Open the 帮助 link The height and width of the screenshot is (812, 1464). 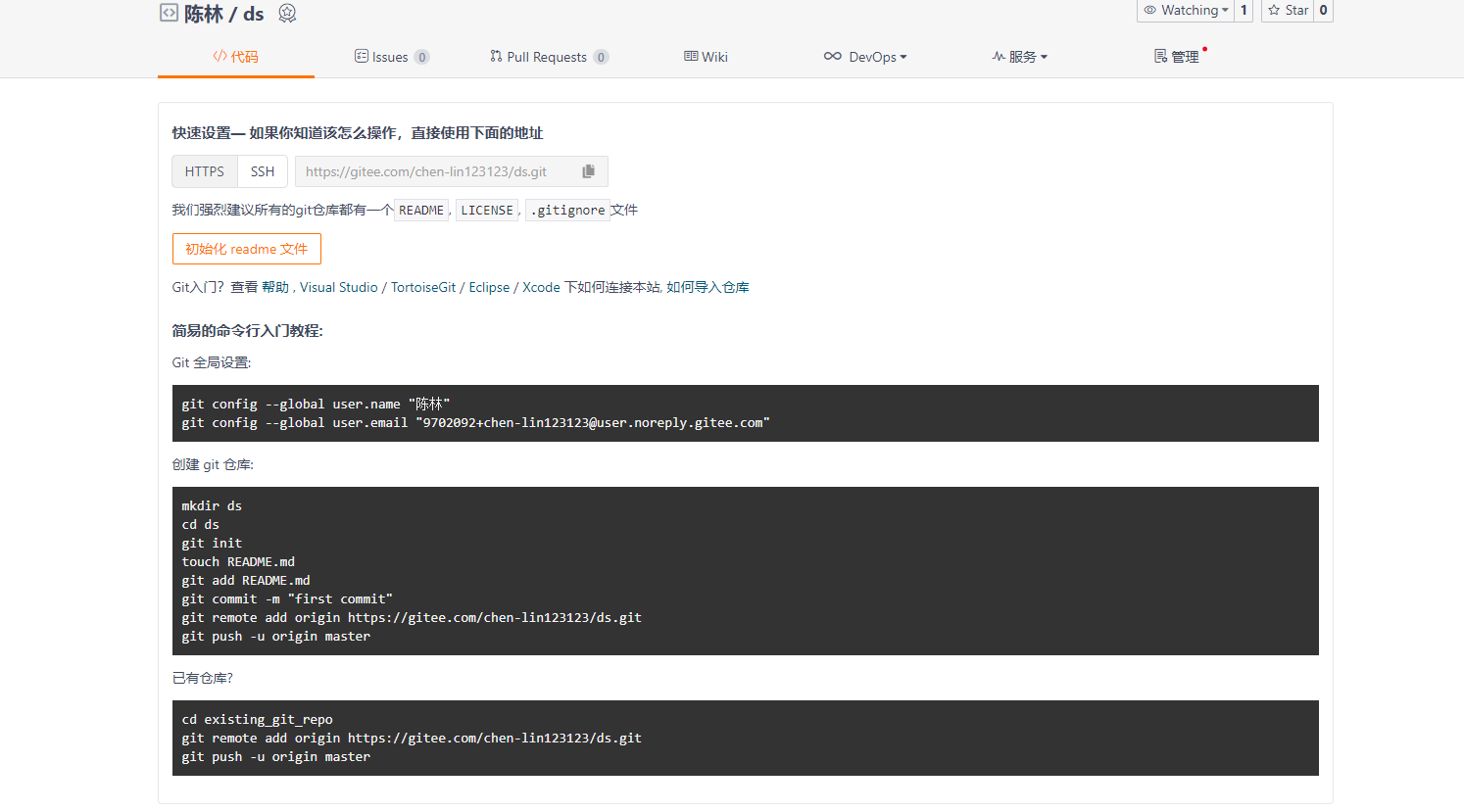point(275,287)
